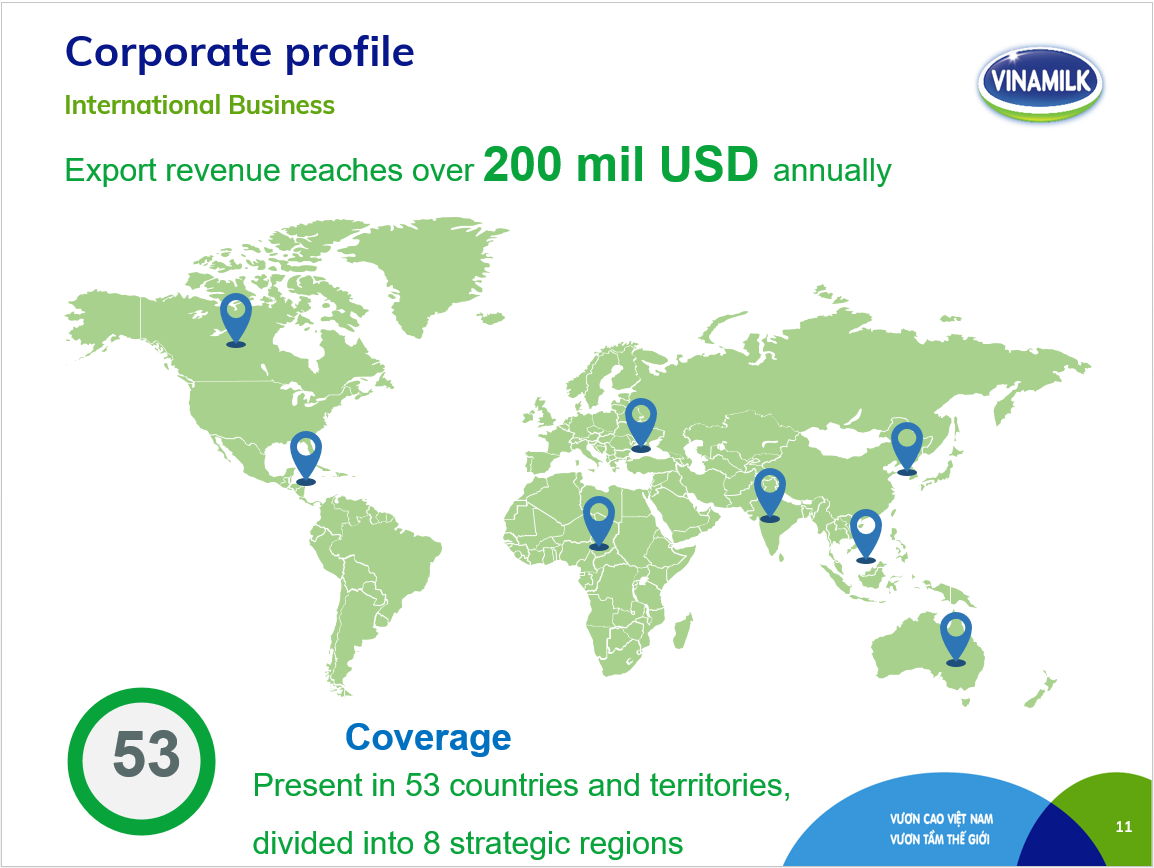This screenshot has height=868, width=1154.
Task: Click the Corporate profile title
Action: click(x=240, y=52)
